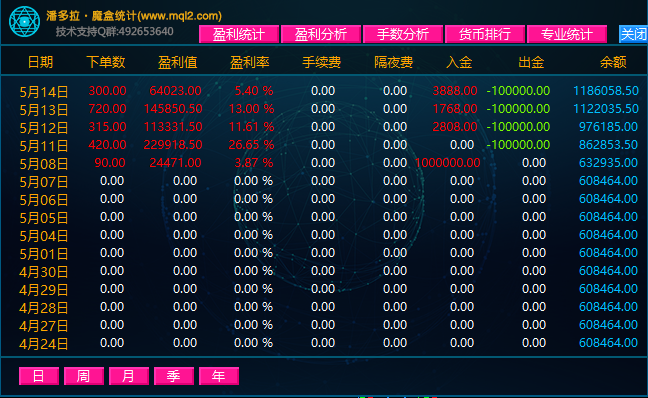Image resolution: width=648 pixels, height=398 pixels.
Task: Click deposit value 2808.00
Action: tap(455, 127)
